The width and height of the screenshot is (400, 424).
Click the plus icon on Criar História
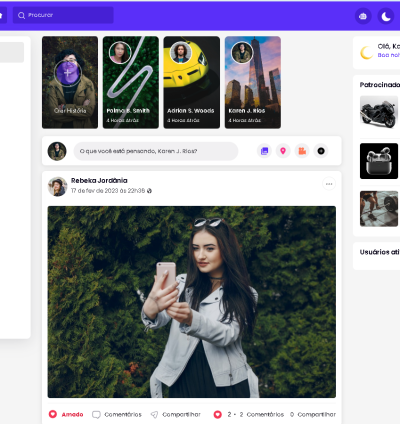(68, 73)
